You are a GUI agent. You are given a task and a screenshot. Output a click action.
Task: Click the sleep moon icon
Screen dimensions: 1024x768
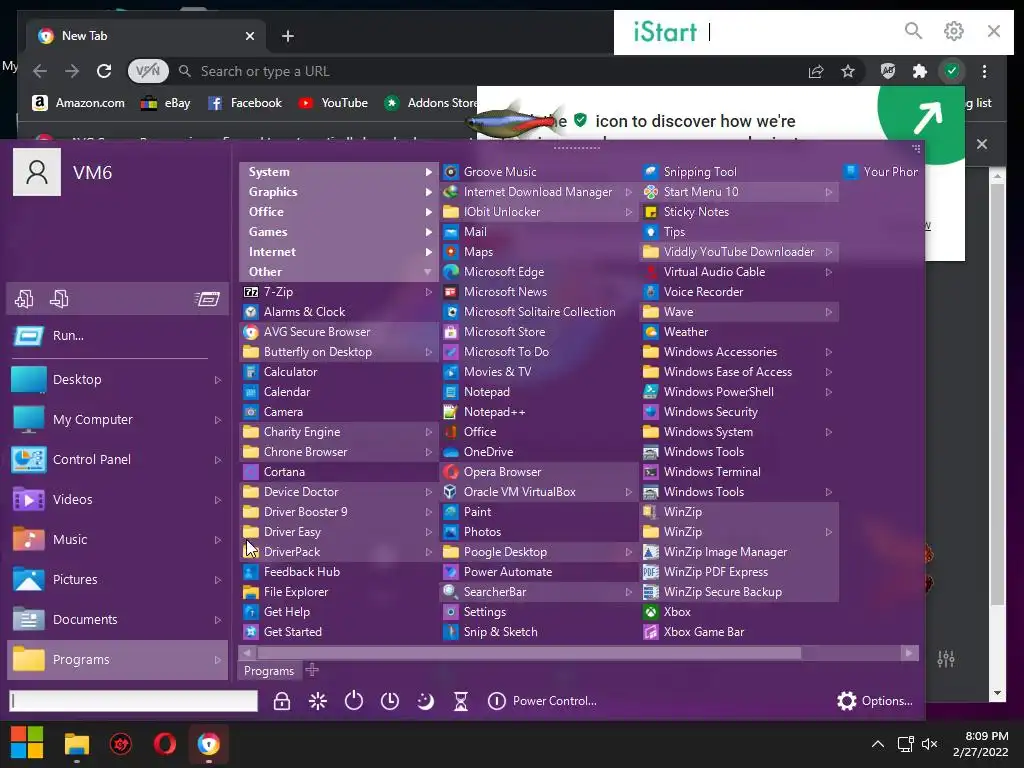[425, 701]
